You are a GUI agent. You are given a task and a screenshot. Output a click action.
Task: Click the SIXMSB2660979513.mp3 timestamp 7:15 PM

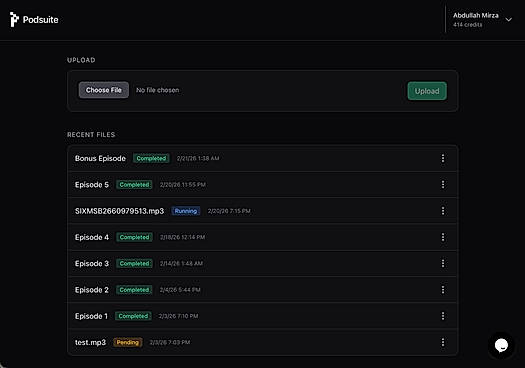click(x=229, y=211)
